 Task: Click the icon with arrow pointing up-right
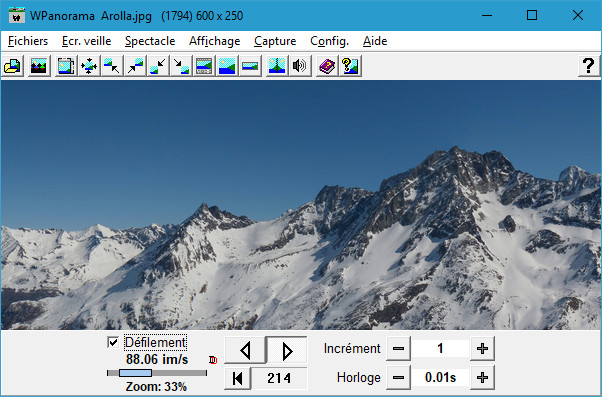(135, 66)
